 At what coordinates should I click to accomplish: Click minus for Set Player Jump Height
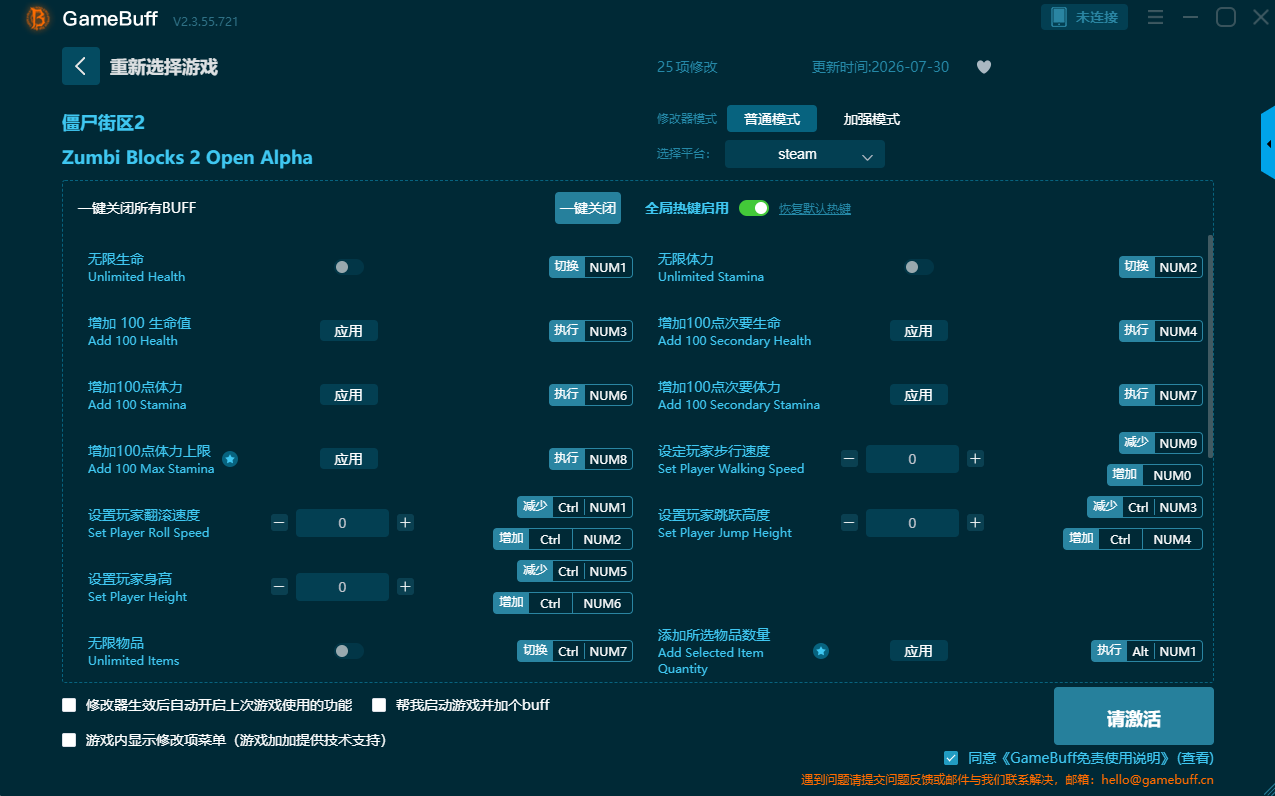[849, 523]
